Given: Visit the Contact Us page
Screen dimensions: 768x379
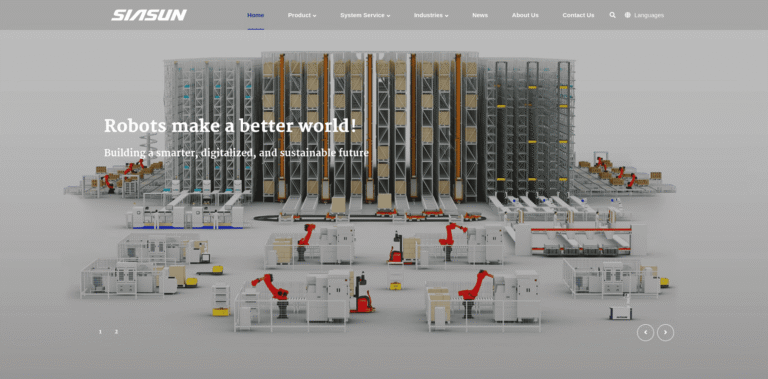Looking at the screenshot, I should pos(578,15).
